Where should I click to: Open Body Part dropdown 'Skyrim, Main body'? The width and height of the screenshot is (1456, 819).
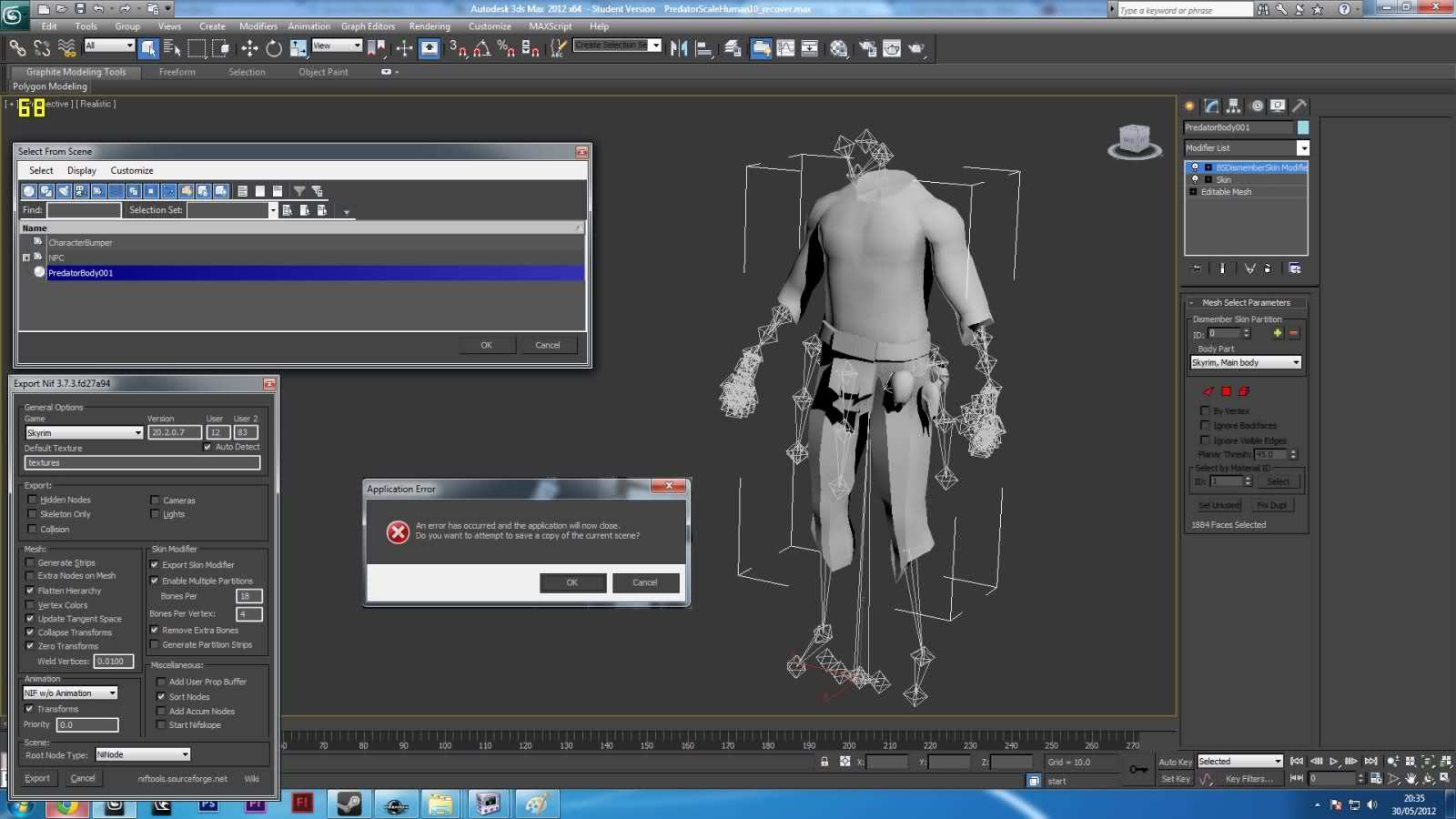pyautogui.click(x=1246, y=362)
